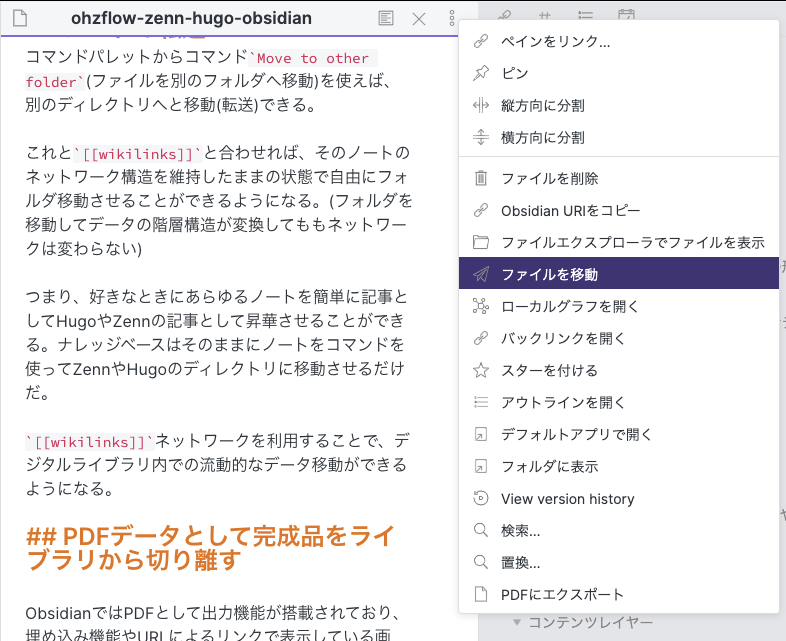Click the vertical split icon
The width and height of the screenshot is (786, 641).
481,105
